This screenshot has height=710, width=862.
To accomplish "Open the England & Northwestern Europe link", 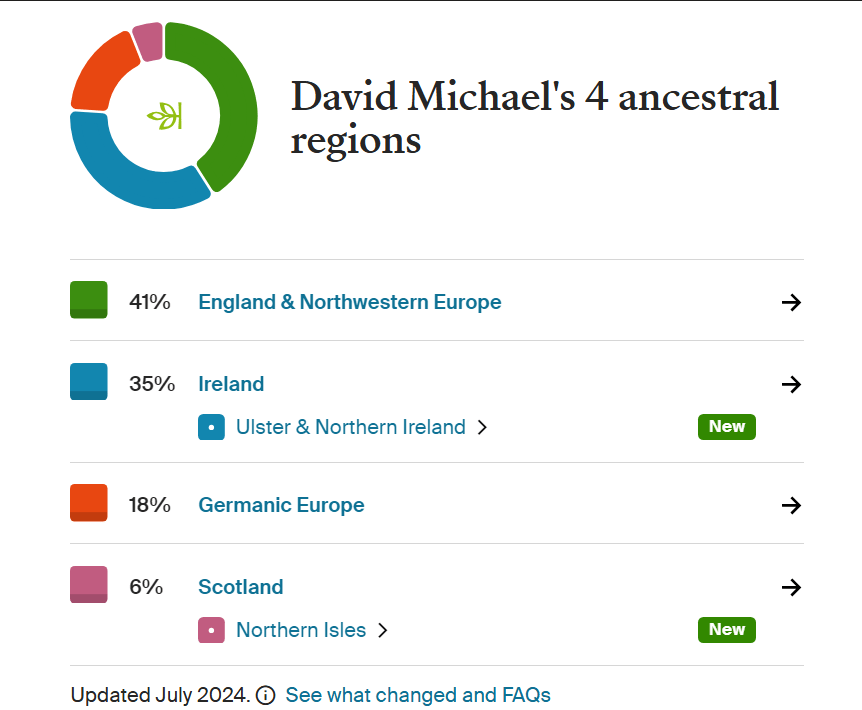I will 350,302.
